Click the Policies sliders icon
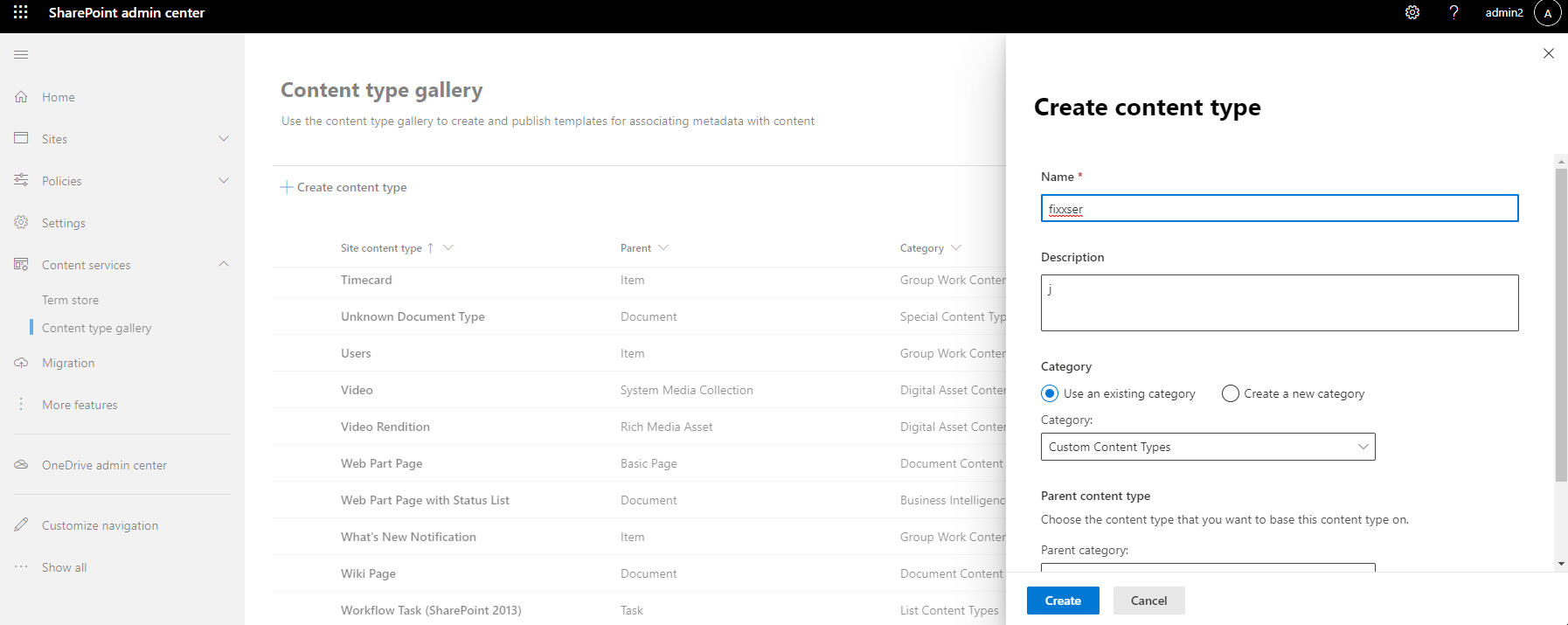Image resolution: width=1568 pixels, height=625 pixels. pyautogui.click(x=21, y=180)
